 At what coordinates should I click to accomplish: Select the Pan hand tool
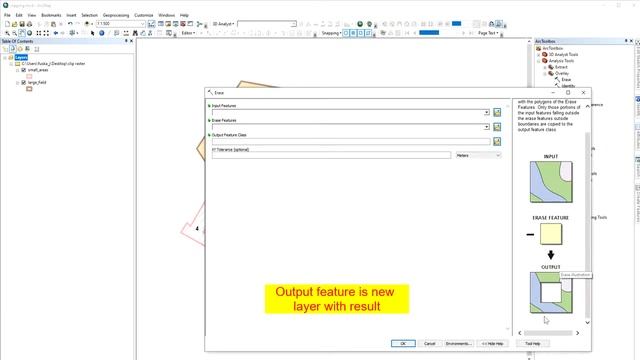click(x=22, y=33)
